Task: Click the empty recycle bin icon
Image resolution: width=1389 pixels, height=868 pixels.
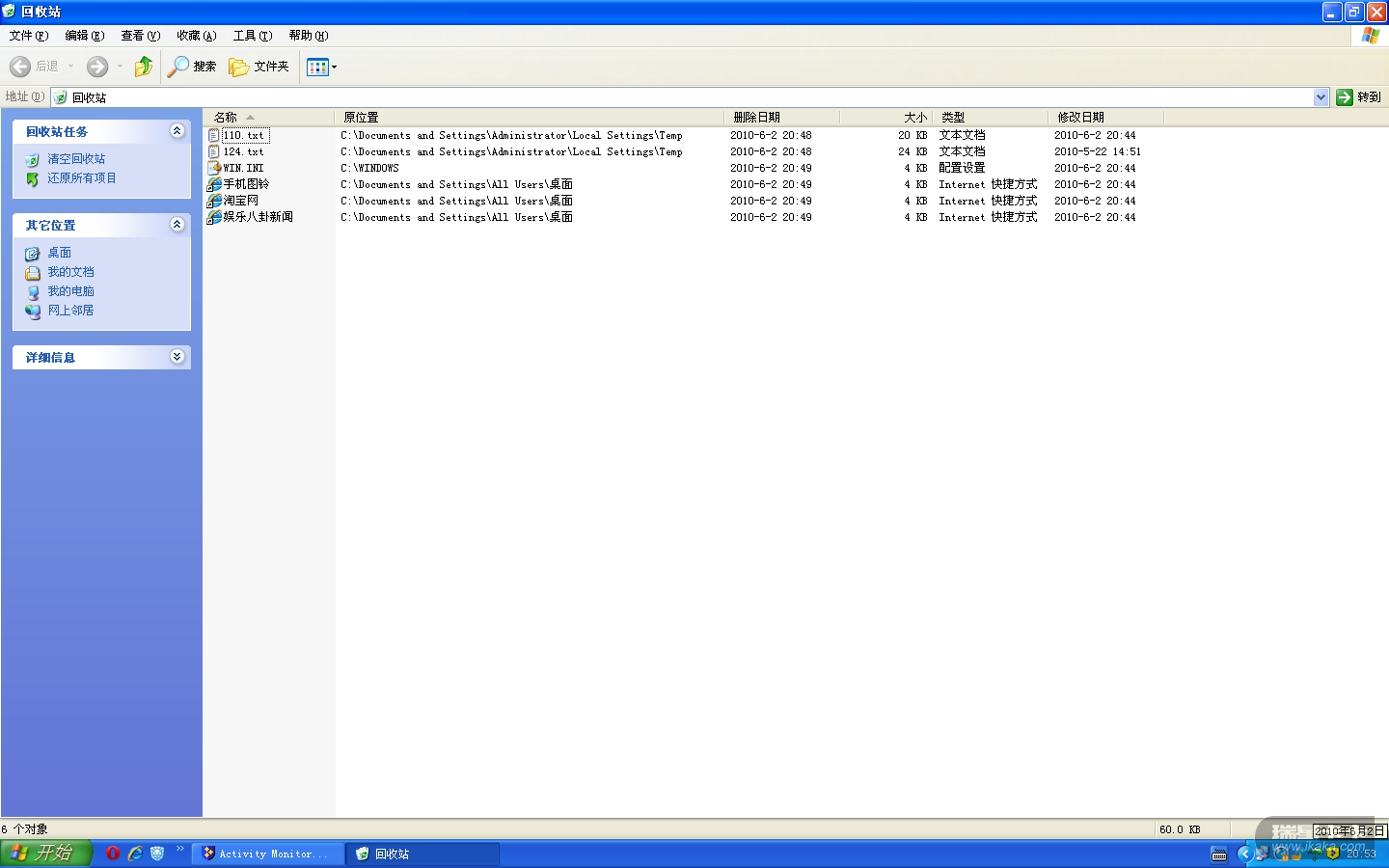Action: click(x=33, y=159)
